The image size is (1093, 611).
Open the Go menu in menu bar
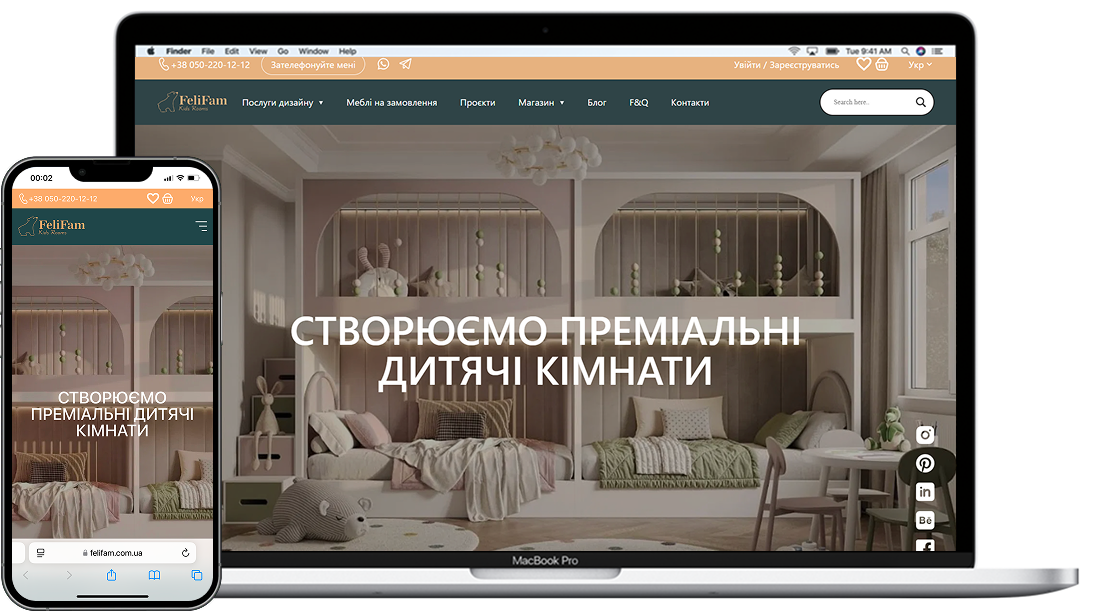[x=283, y=51]
